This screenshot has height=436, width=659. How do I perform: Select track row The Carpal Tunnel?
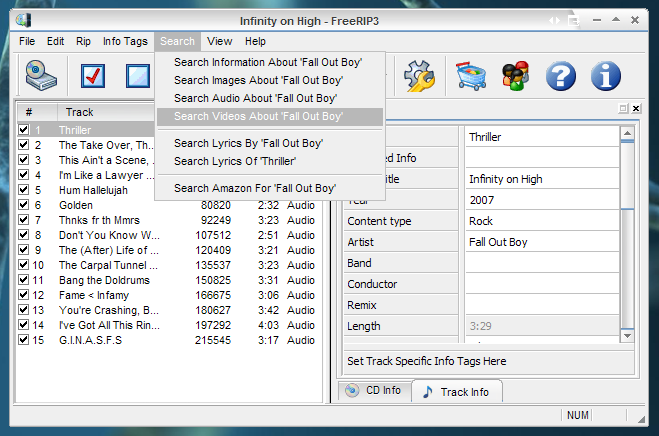click(169, 265)
